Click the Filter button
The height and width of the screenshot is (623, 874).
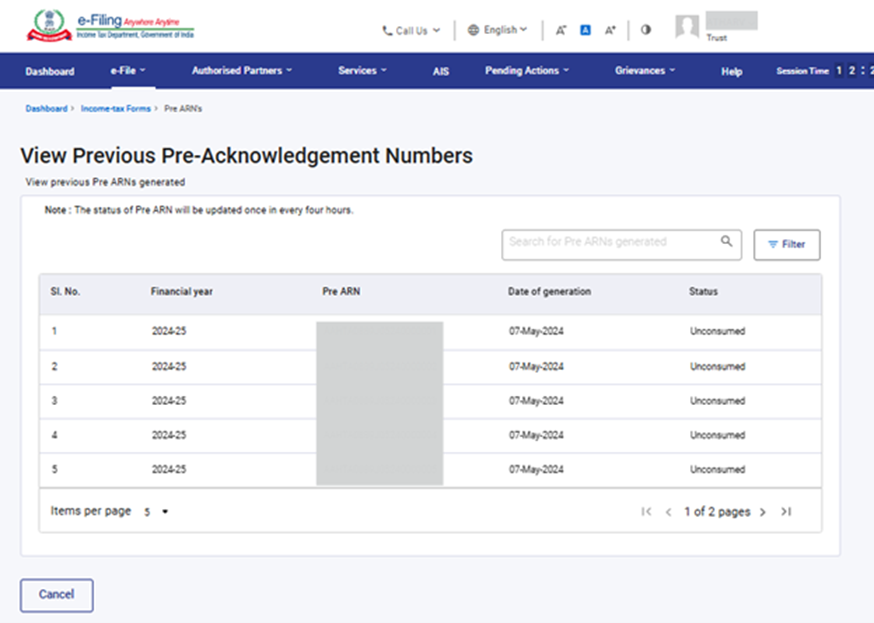(786, 245)
